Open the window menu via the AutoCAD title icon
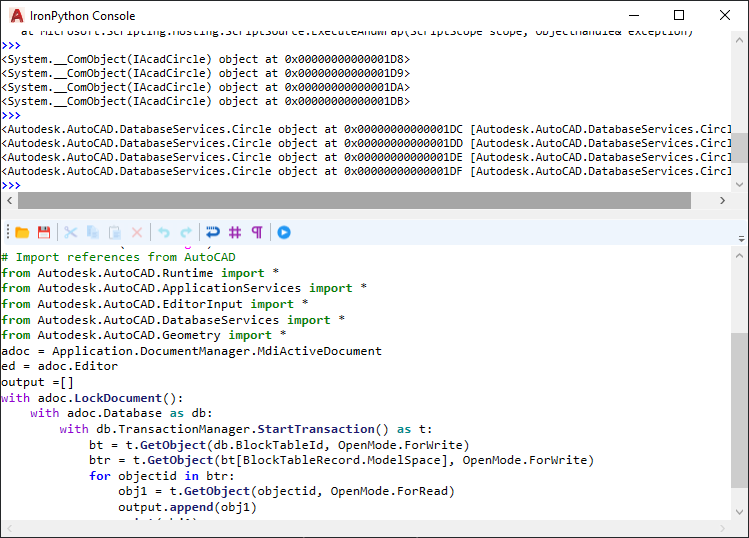This screenshot has height=538, width=749. tap(15, 15)
